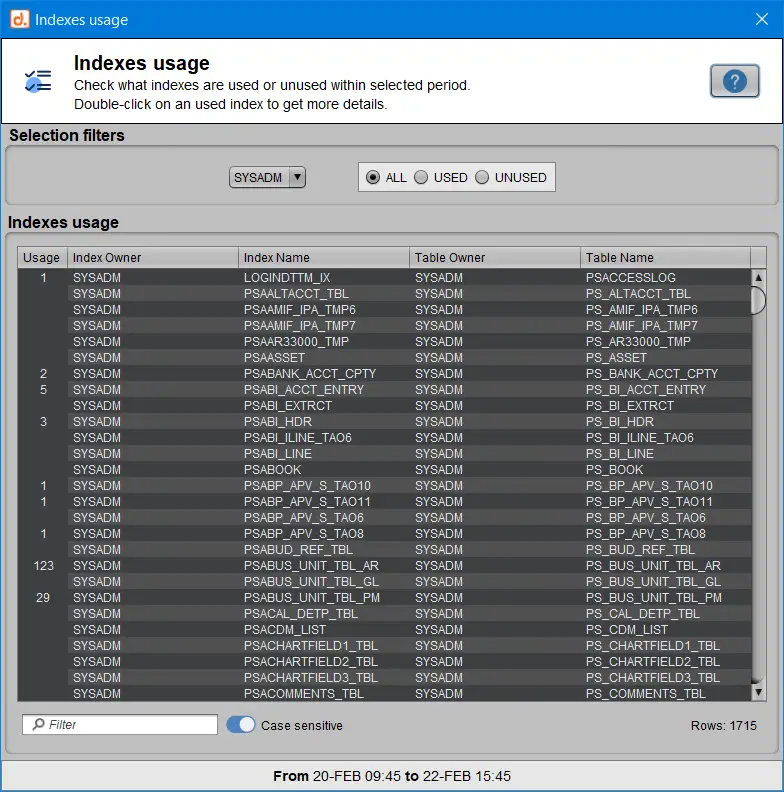This screenshot has height=792, width=784.
Task: Click the date range text in status bar
Action: coord(392,776)
